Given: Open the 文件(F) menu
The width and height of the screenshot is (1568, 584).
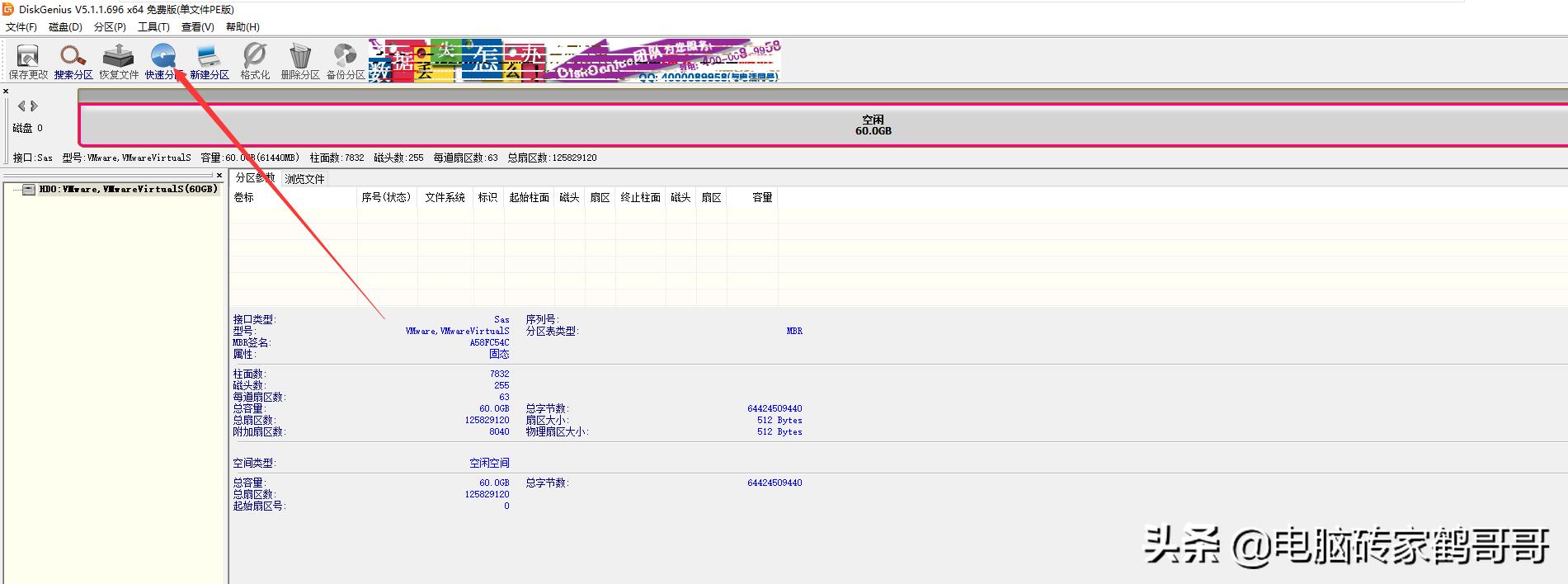Looking at the screenshot, I should pos(21,27).
